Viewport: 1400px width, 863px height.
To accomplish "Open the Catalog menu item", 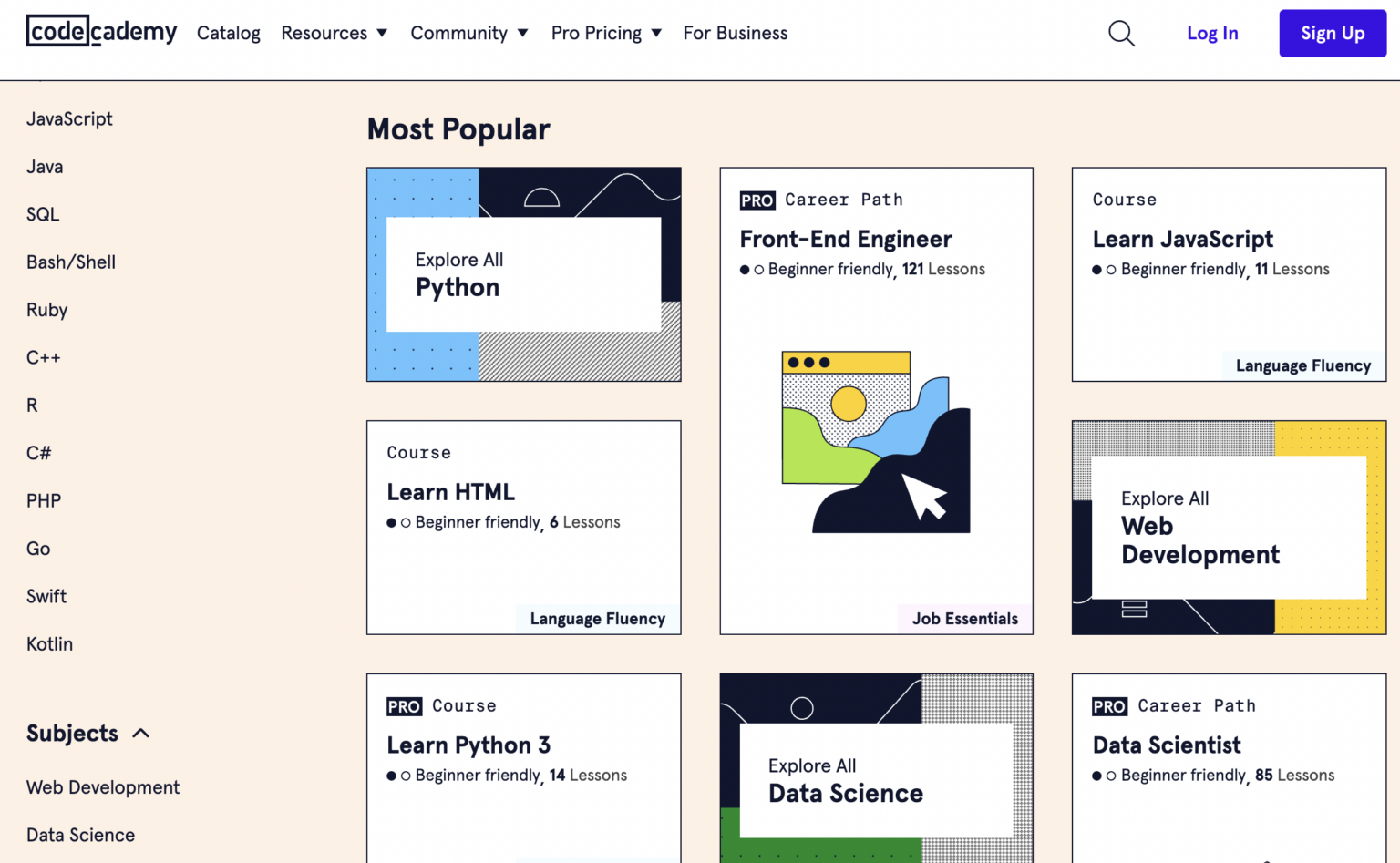I will click(x=228, y=33).
